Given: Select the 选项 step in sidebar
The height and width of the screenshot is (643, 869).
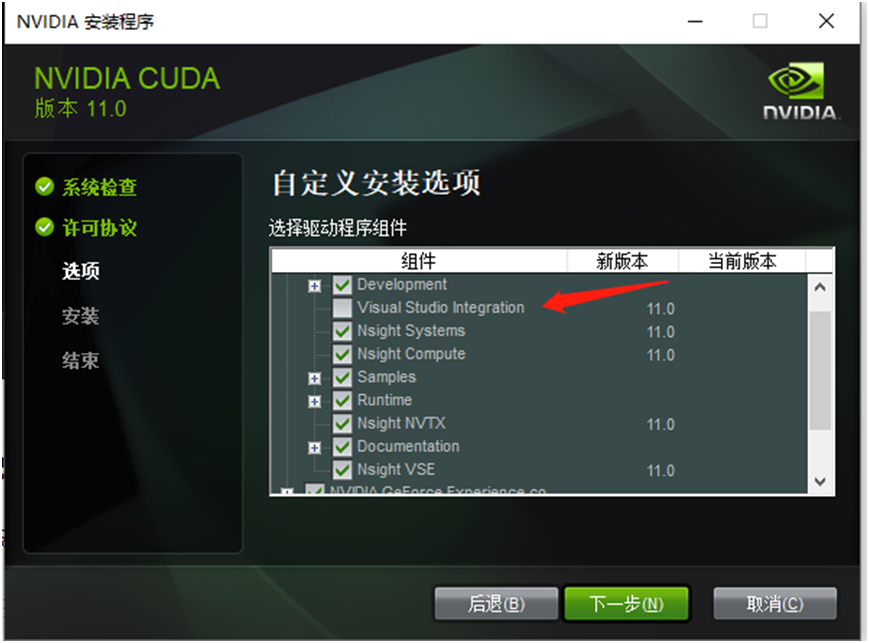Looking at the screenshot, I should tap(81, 271).
